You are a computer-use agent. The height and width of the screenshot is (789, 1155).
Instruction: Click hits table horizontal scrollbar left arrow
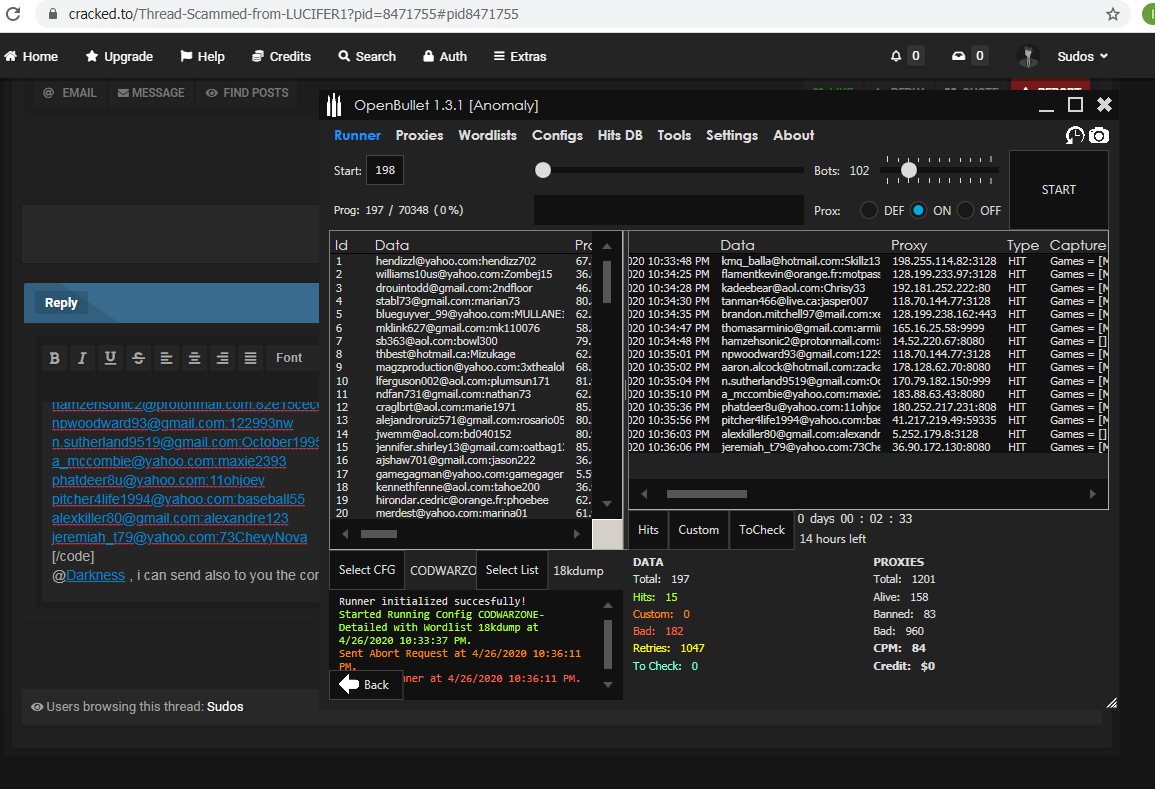pyautogui.click(x=644, y=494)
